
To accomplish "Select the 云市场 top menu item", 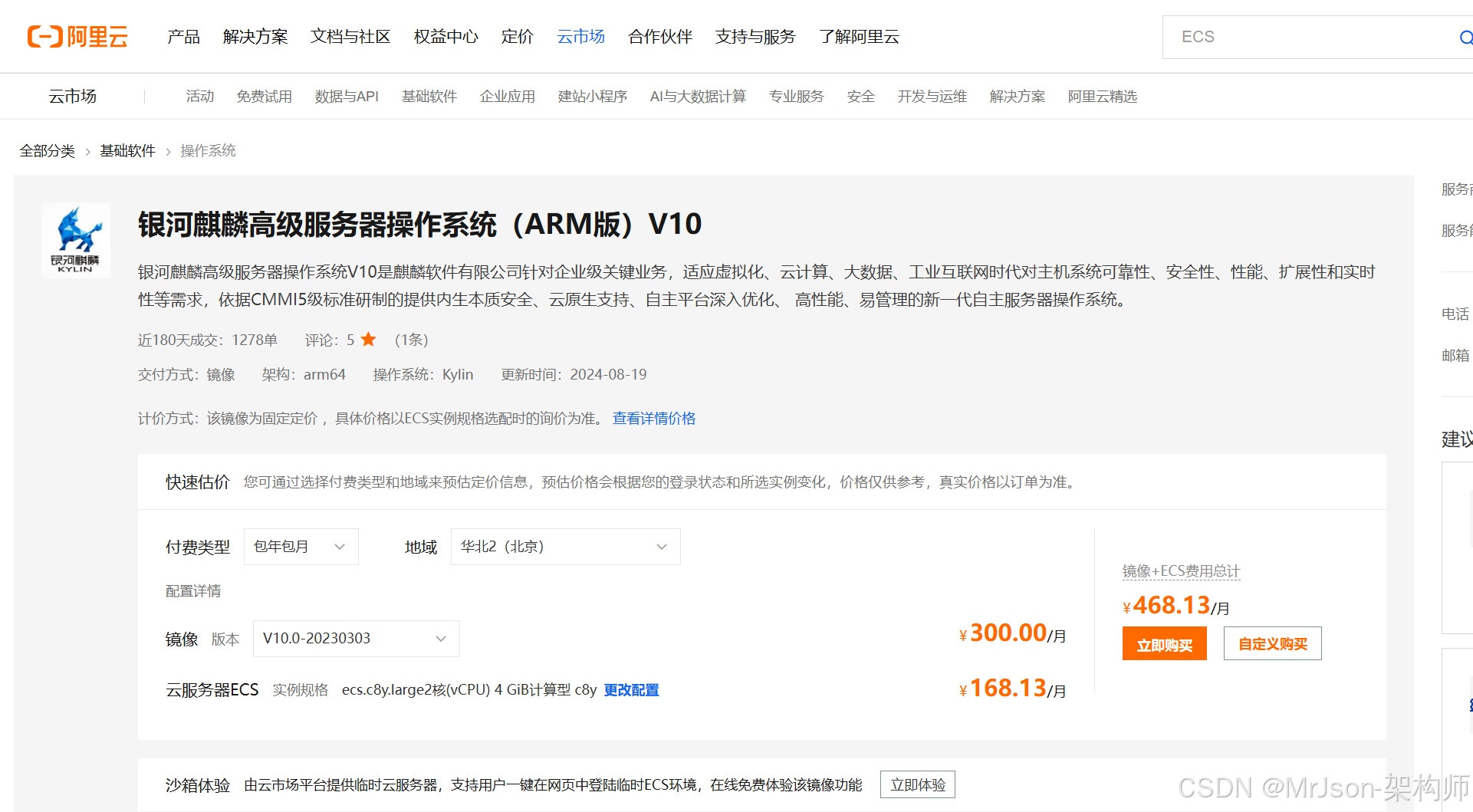I will click(x=580, y=37).
